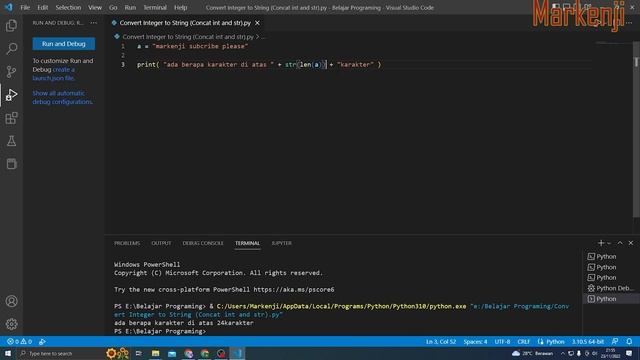Viewport: 640px width, 360px height.
Task: Open the Accounts menu icon
Action: [x=11, y=301]
